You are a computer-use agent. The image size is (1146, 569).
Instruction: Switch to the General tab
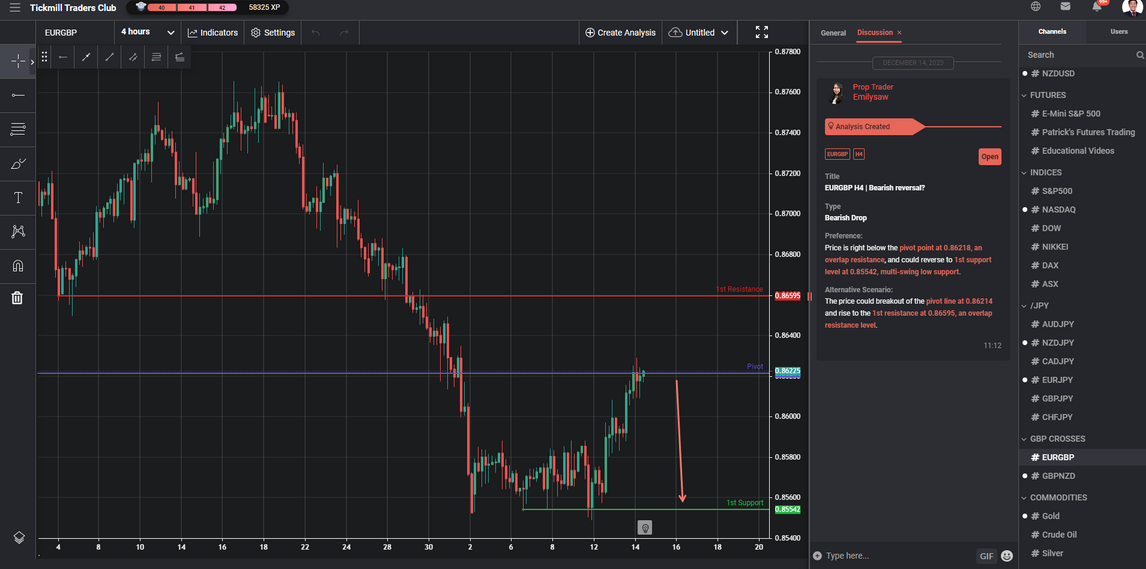pos(833,33)
